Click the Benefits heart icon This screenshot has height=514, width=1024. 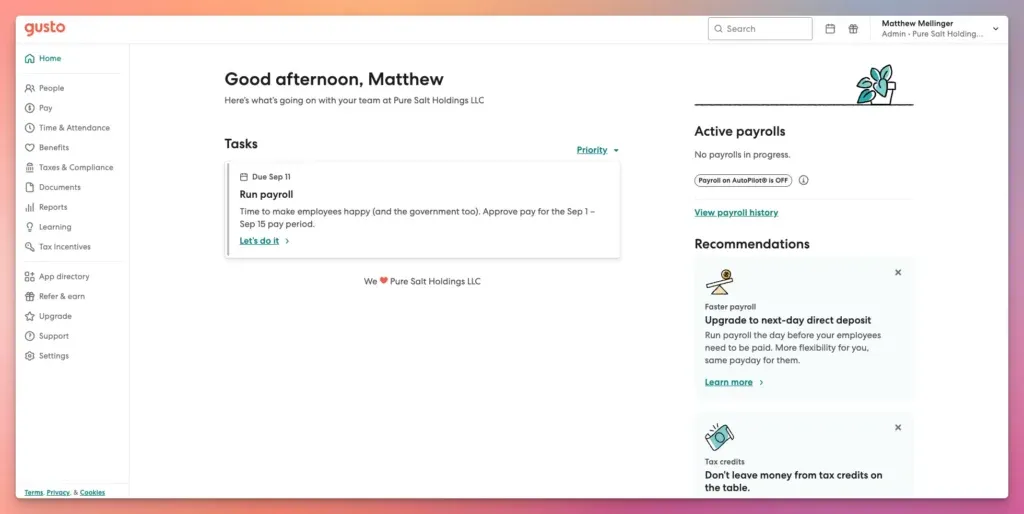pos(30,148)
